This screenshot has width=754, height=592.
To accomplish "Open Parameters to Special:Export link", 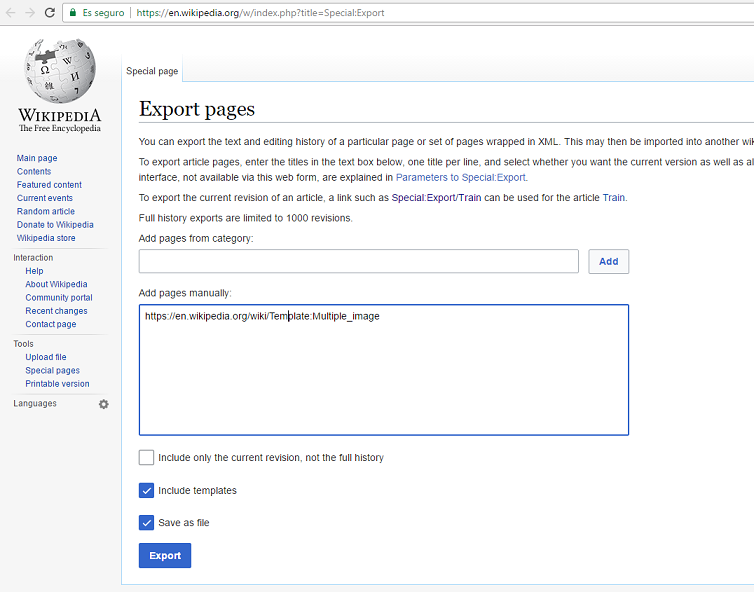I will (461, 177).
